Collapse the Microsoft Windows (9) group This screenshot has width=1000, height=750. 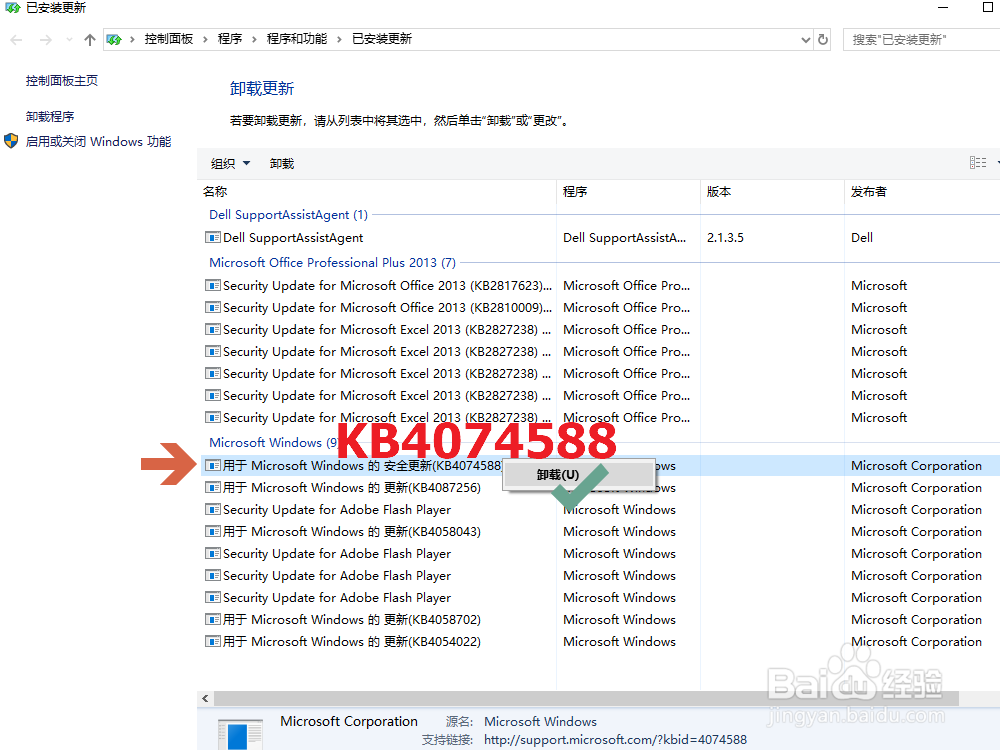[x=273, y=443]
